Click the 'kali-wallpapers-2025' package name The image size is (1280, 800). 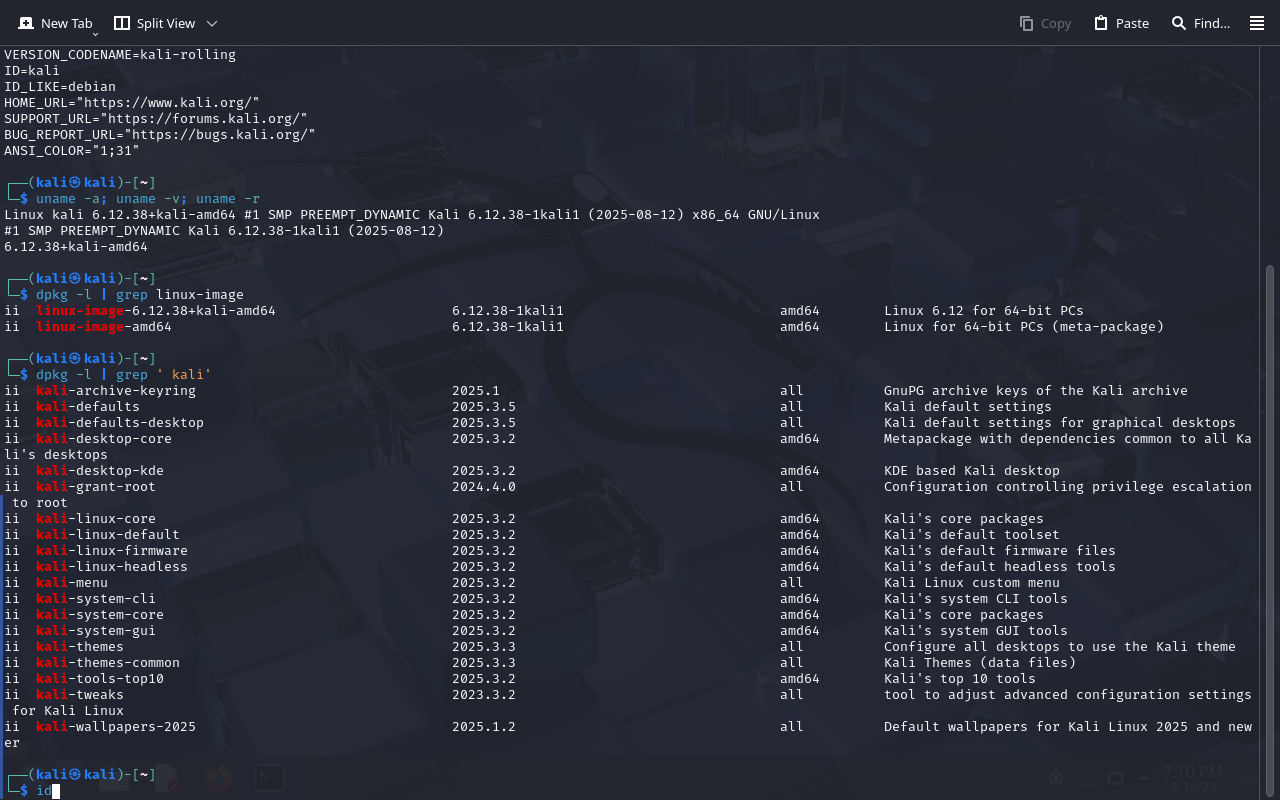pyautogui.click(x=116, y=727)
